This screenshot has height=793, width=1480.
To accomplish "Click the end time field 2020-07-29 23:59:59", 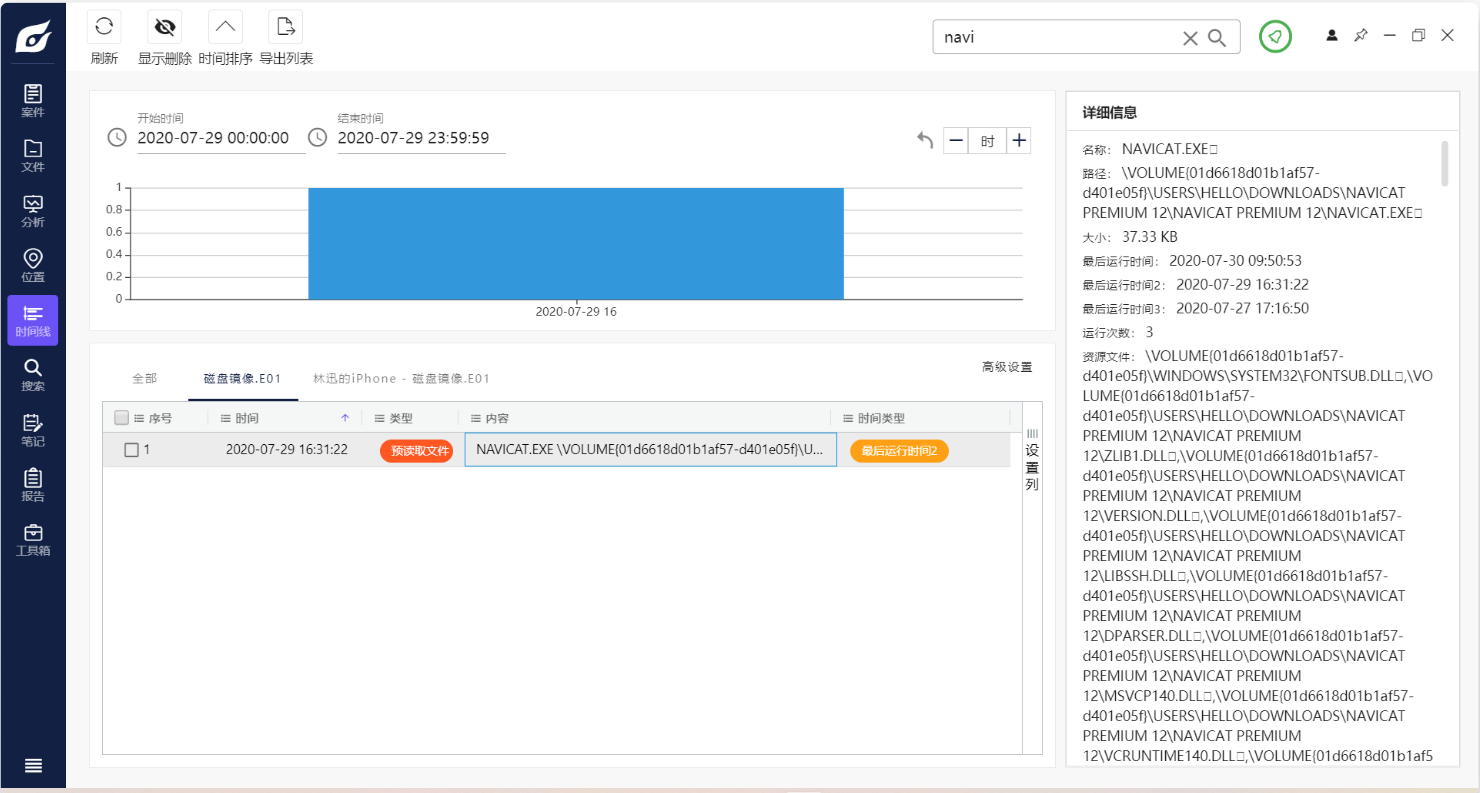I will pos(420,139).
